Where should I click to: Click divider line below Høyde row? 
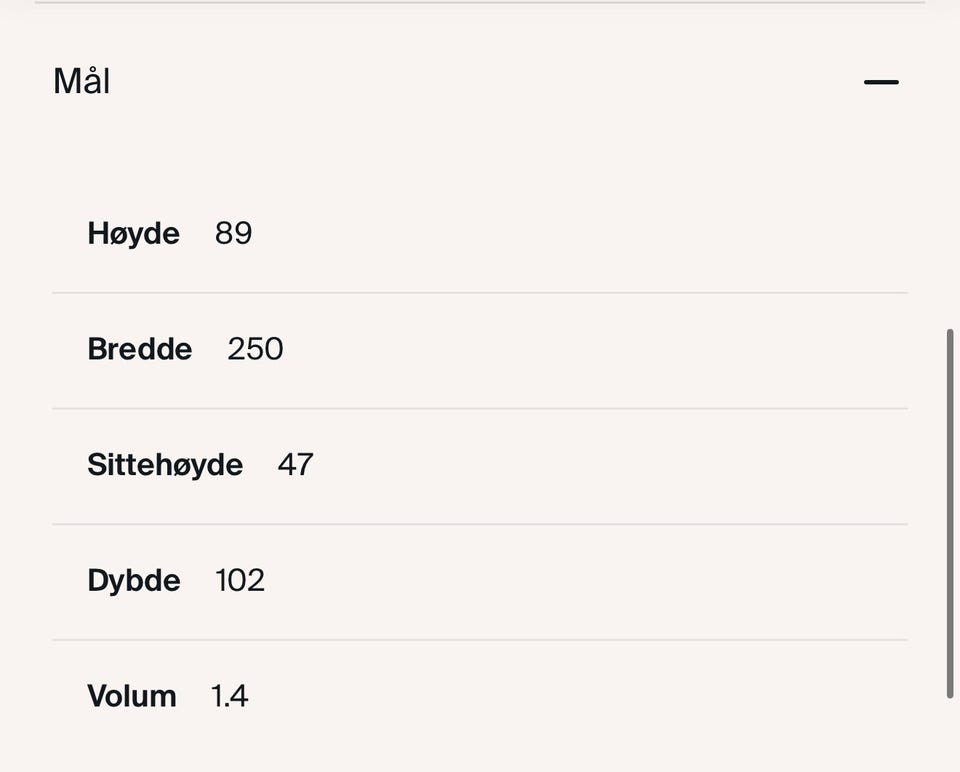point(480,293)
